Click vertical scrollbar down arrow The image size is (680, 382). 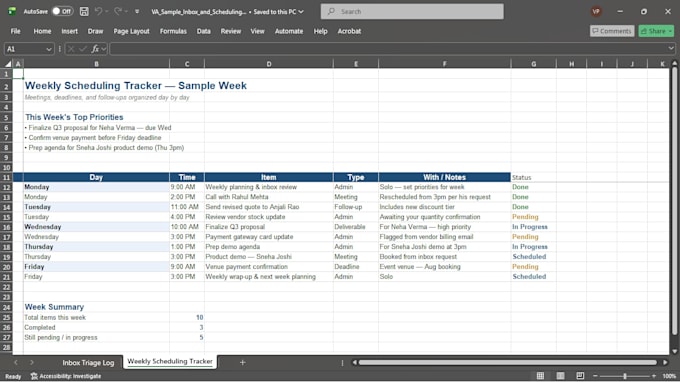click(674, 351)
